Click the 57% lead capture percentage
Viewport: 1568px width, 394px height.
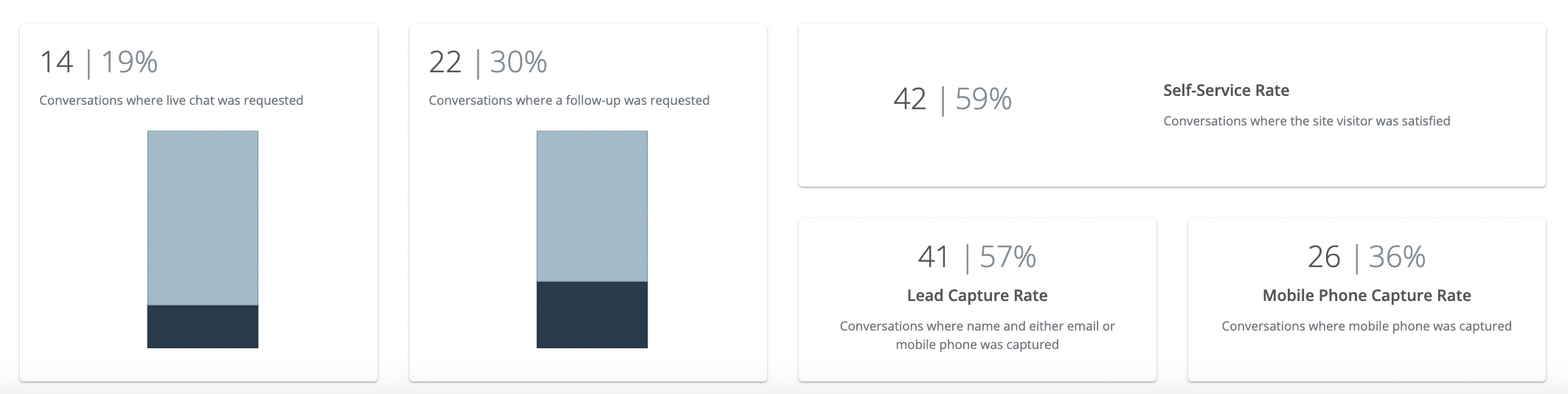1008,257
